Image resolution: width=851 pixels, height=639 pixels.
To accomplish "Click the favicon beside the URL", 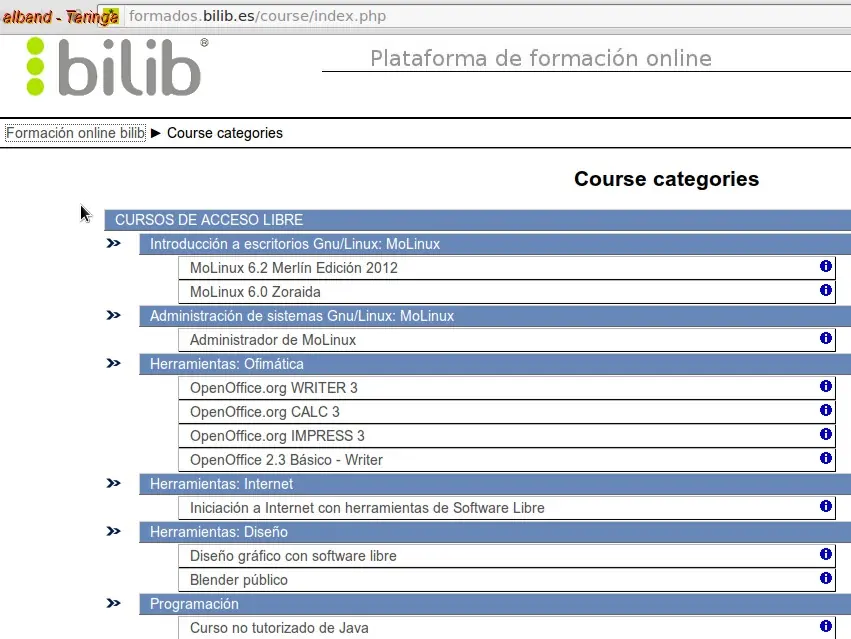I will pyautogui.click(x=111, y=16).
